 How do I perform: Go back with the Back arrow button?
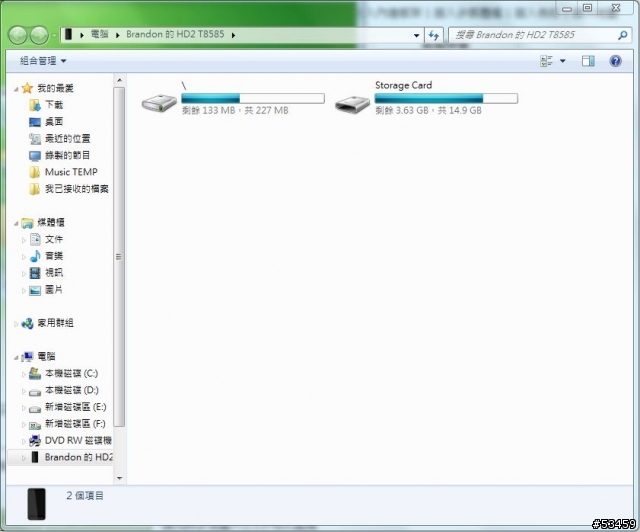coord(18,35)
